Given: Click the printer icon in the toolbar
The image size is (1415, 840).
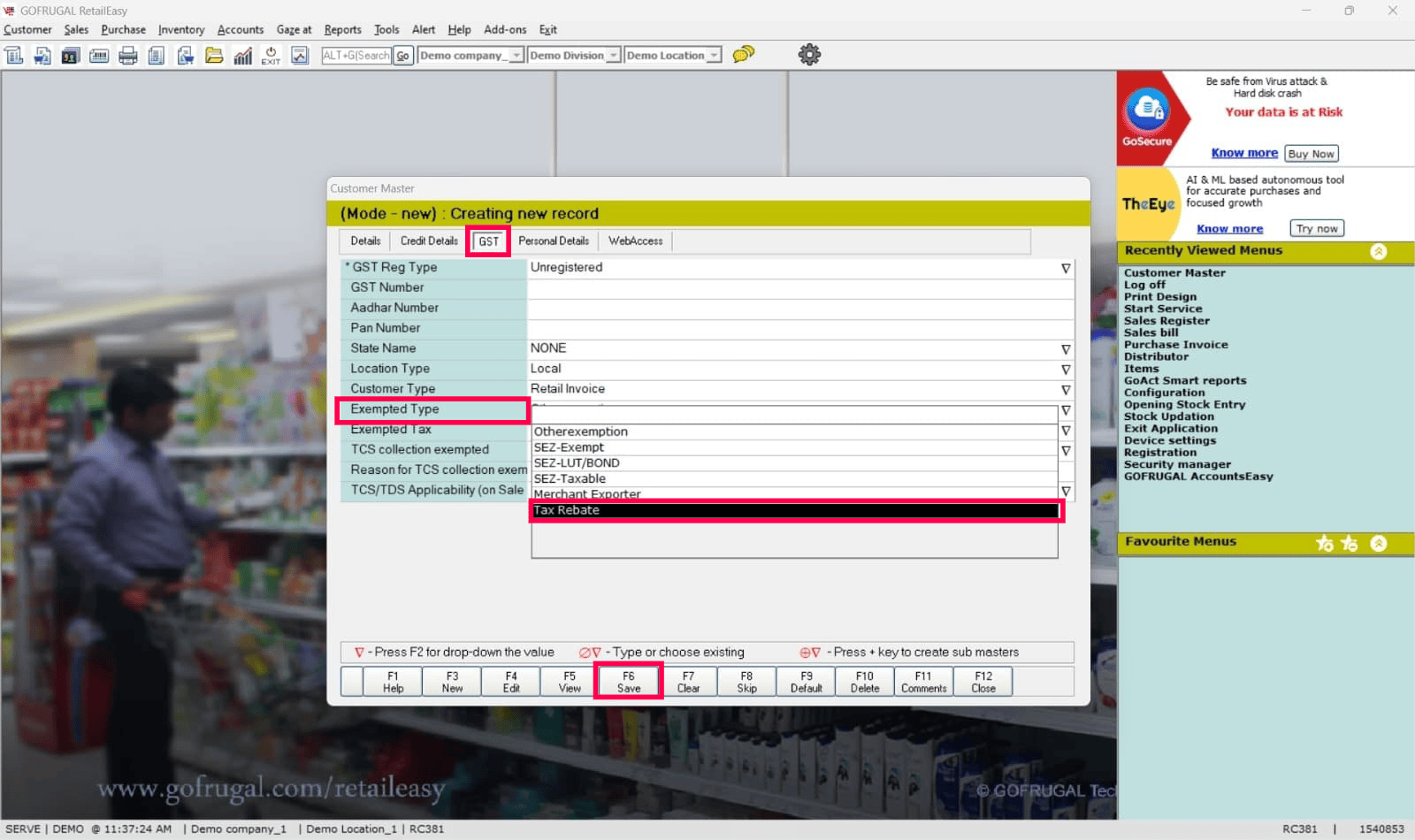Looking at the screenshot, I should (x=128, y=56).
